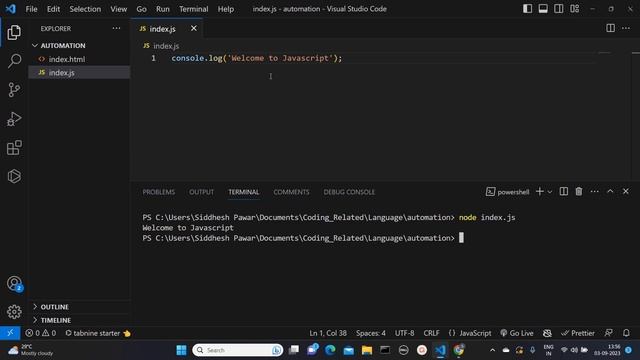Open the terminal launch profile dropdown arrow
This screenshot has height=360, width=640.
point(550,192)
